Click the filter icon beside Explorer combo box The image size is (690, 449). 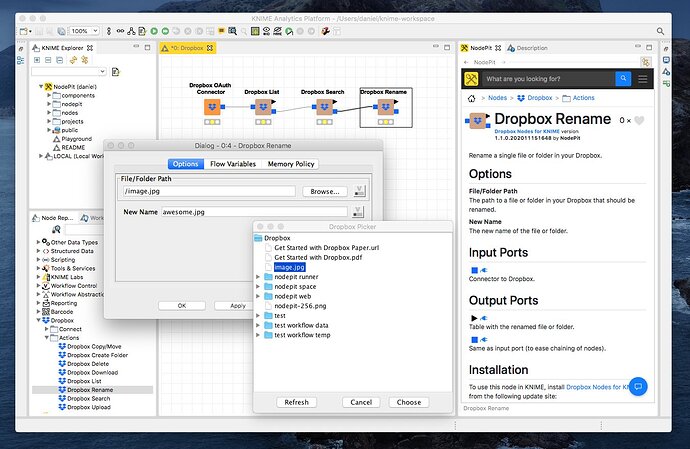point(116,72)
